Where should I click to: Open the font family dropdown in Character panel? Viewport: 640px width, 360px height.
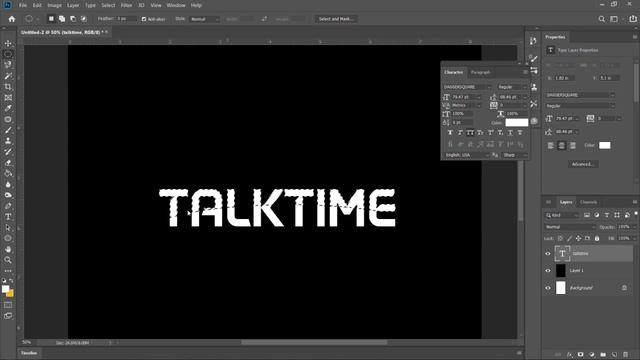click(467, 87)
